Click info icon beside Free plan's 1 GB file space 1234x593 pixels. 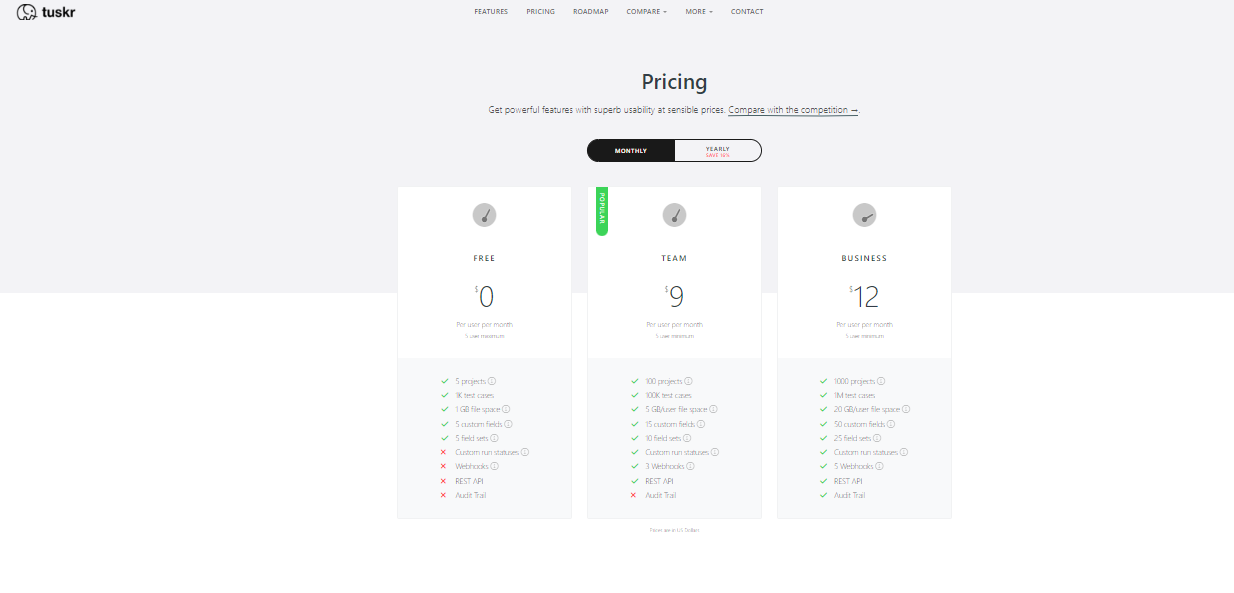point(506,409)
